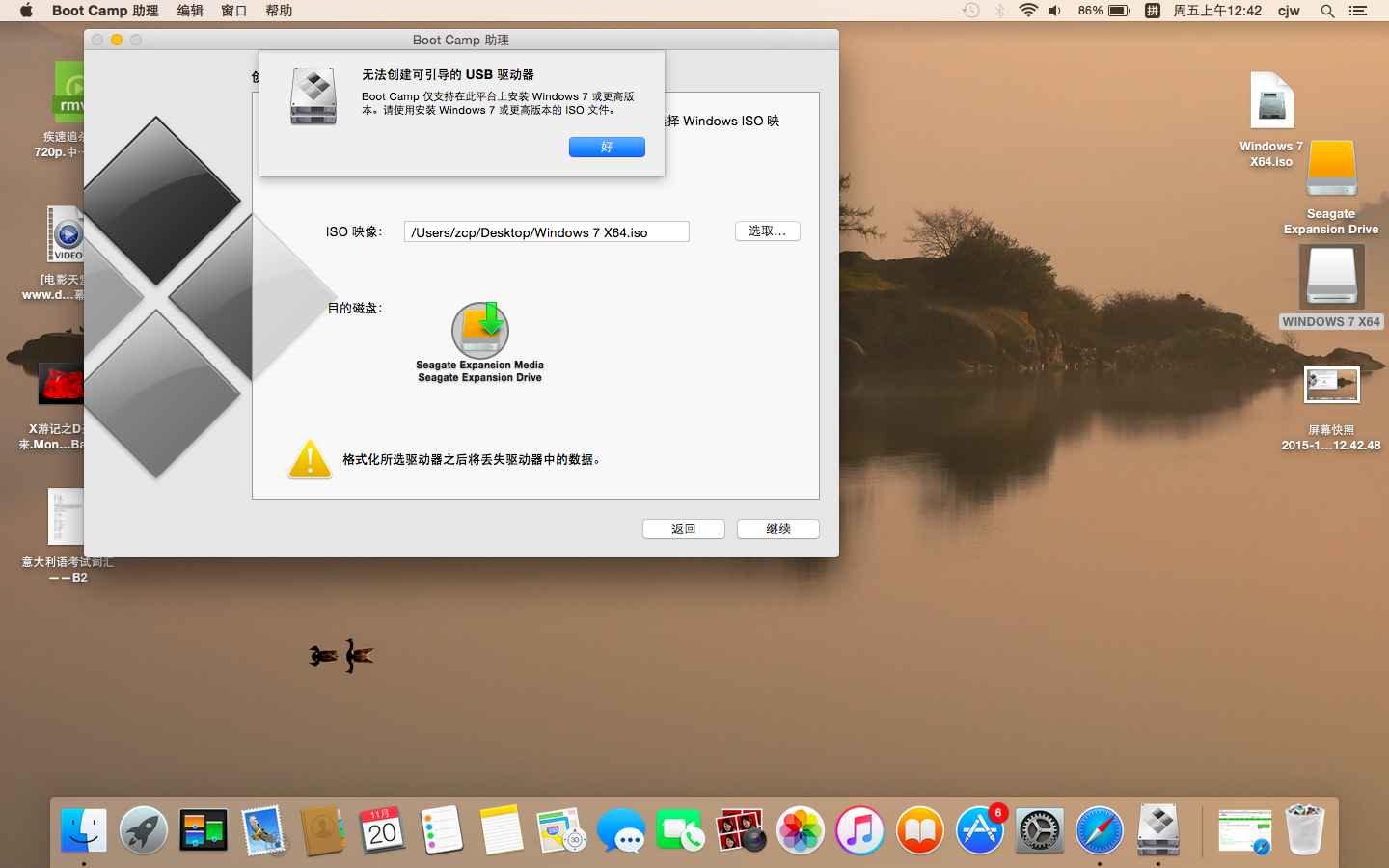The image size is (1389, 868).
Task: Click the ISO 映像 path field
Action: pos(547,232)
